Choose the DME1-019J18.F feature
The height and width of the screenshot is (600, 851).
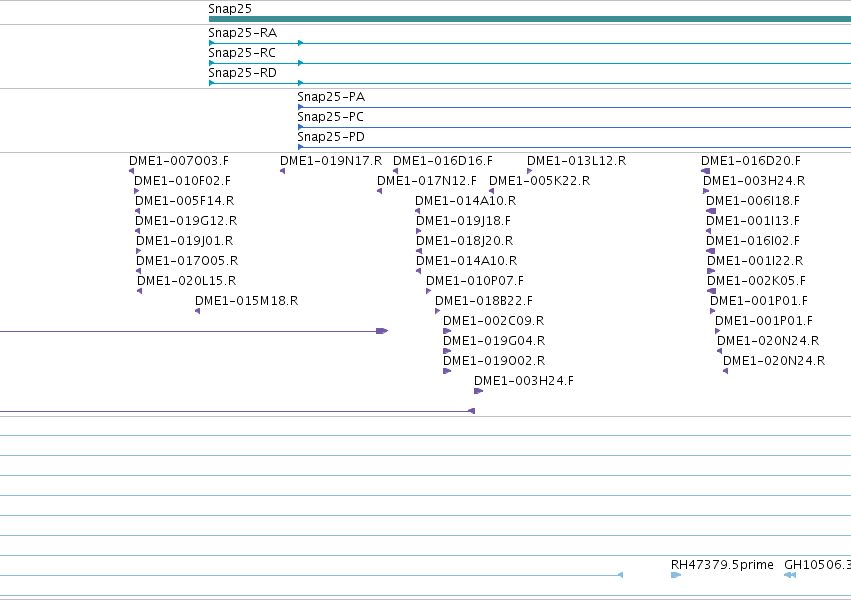tap(463, 221)
